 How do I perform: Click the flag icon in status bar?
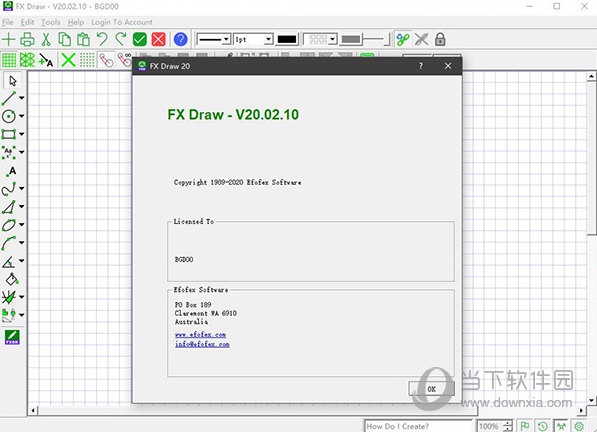tap(525, 426)
